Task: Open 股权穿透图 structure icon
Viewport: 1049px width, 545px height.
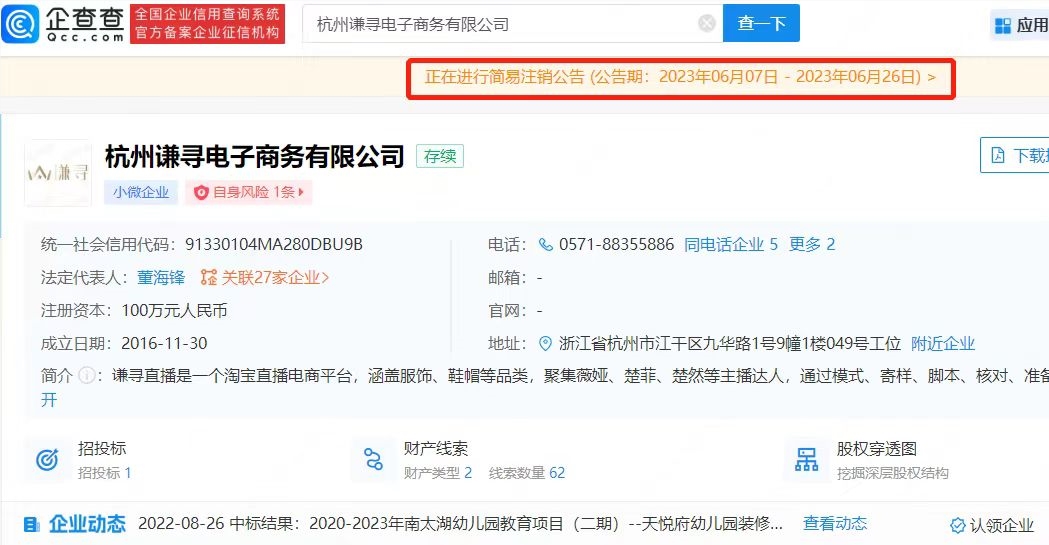Action: (x=806, y=460)
